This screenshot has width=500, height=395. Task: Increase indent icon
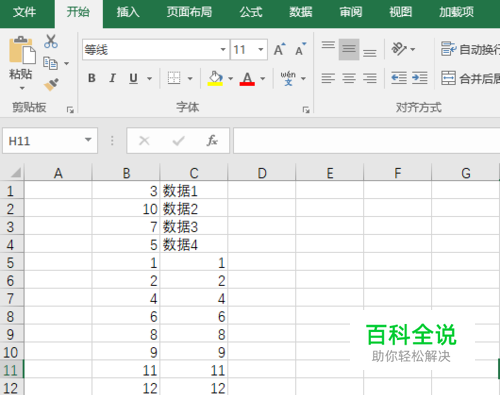pyautogui.click(x=420, y=78)
